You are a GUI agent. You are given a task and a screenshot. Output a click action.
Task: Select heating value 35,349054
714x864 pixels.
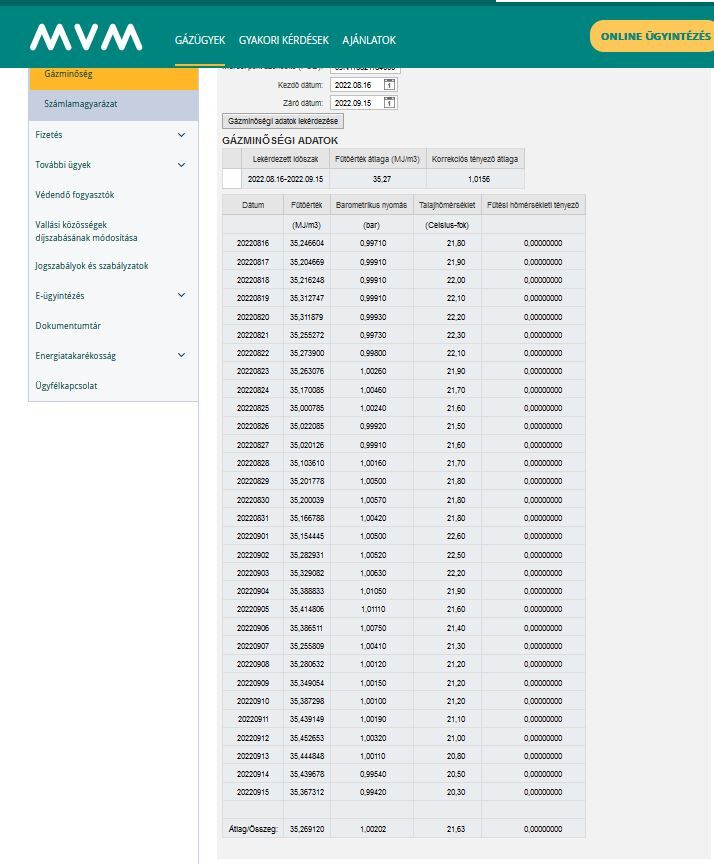coord(307,683)
